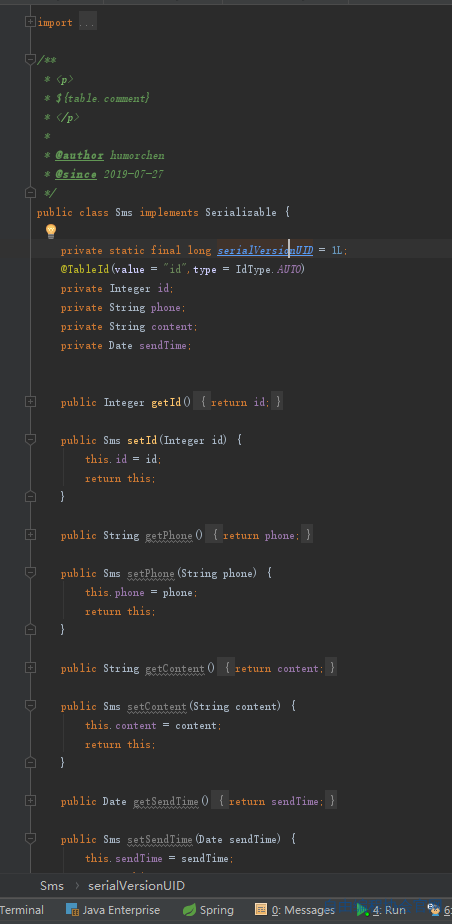Click the fold end marker of setContent
Viewport: 452px width, 924px height.
[x=30, y=763]
